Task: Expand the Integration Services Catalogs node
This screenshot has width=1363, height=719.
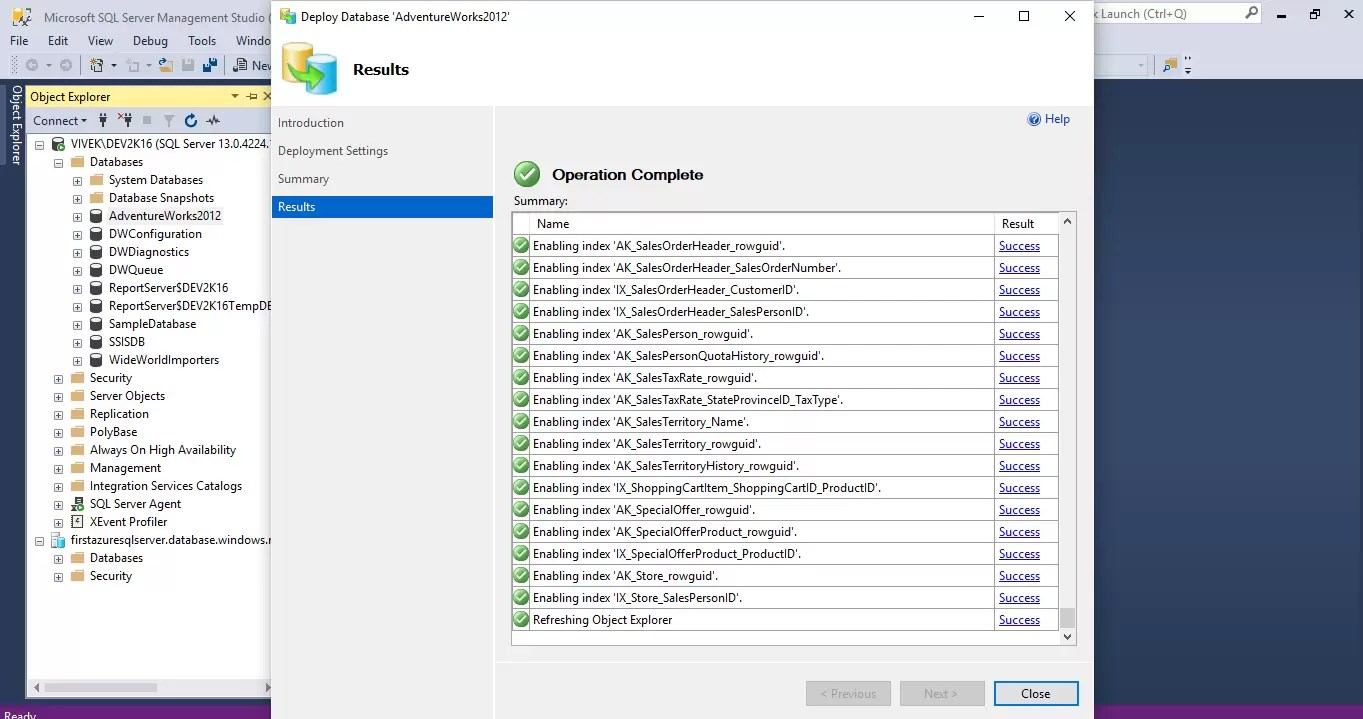Action: pyautogui.click(x=58, y=486)
